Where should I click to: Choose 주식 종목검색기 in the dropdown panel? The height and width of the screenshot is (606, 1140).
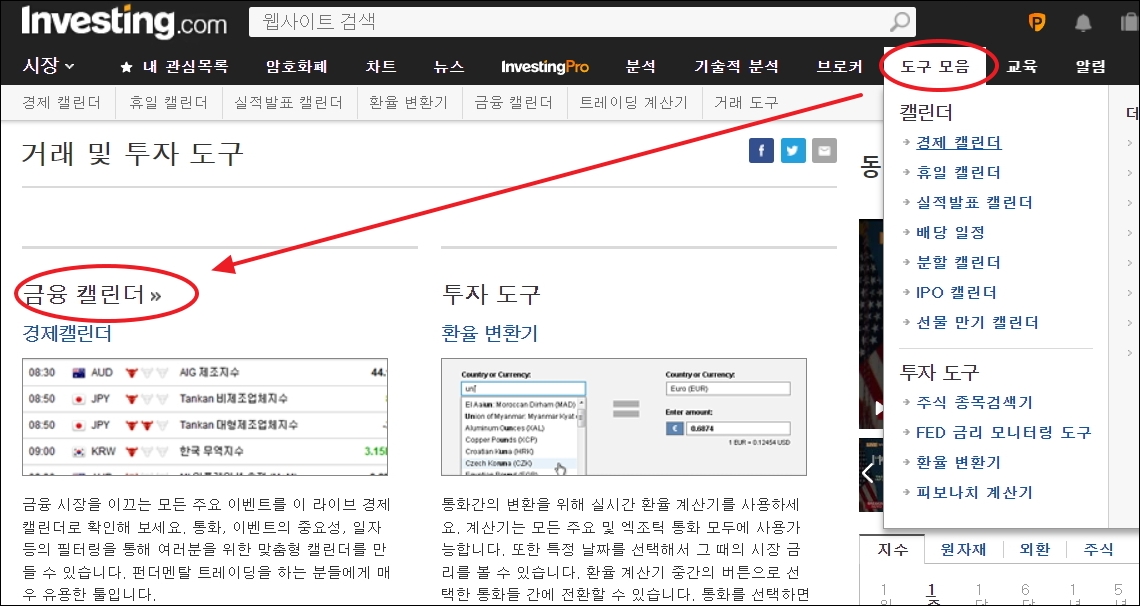pos(974,402)
